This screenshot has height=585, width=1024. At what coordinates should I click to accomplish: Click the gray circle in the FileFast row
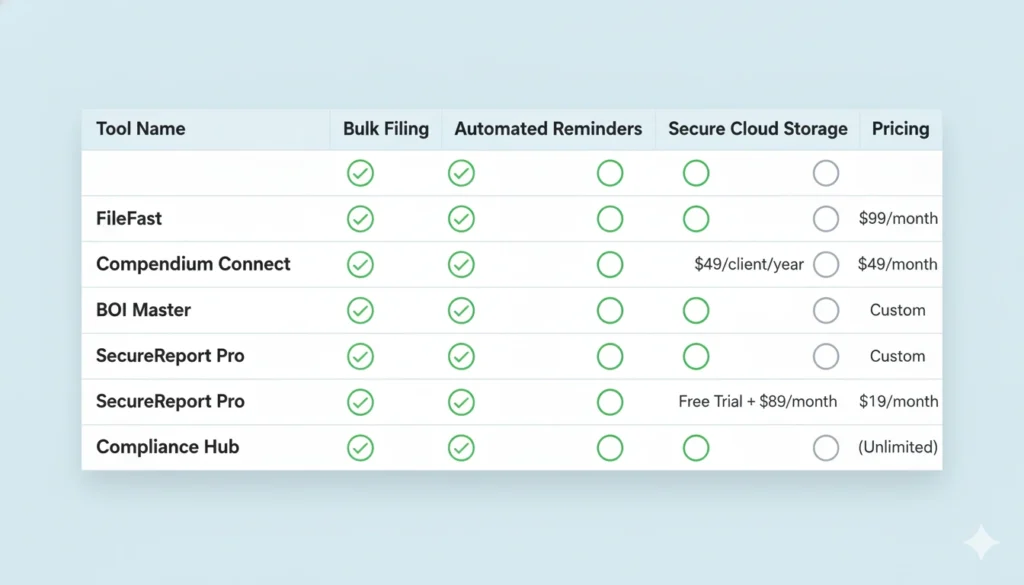(x=826, y=219)
